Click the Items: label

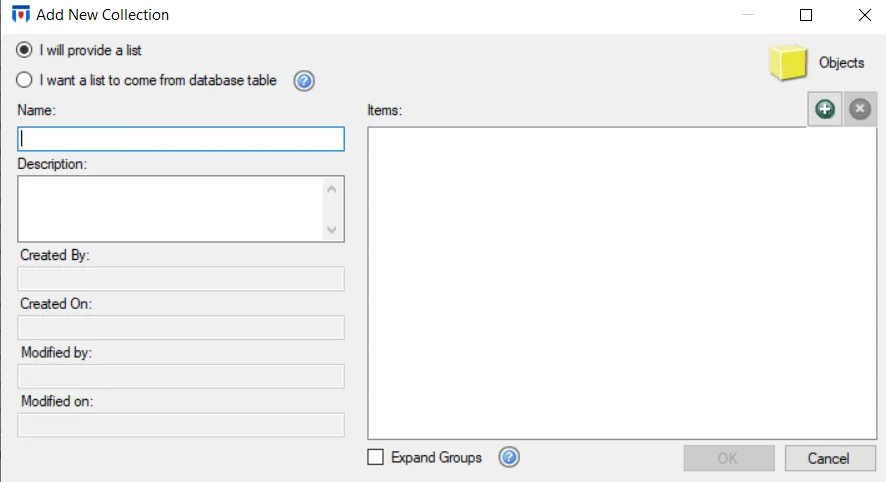[384, 110]
